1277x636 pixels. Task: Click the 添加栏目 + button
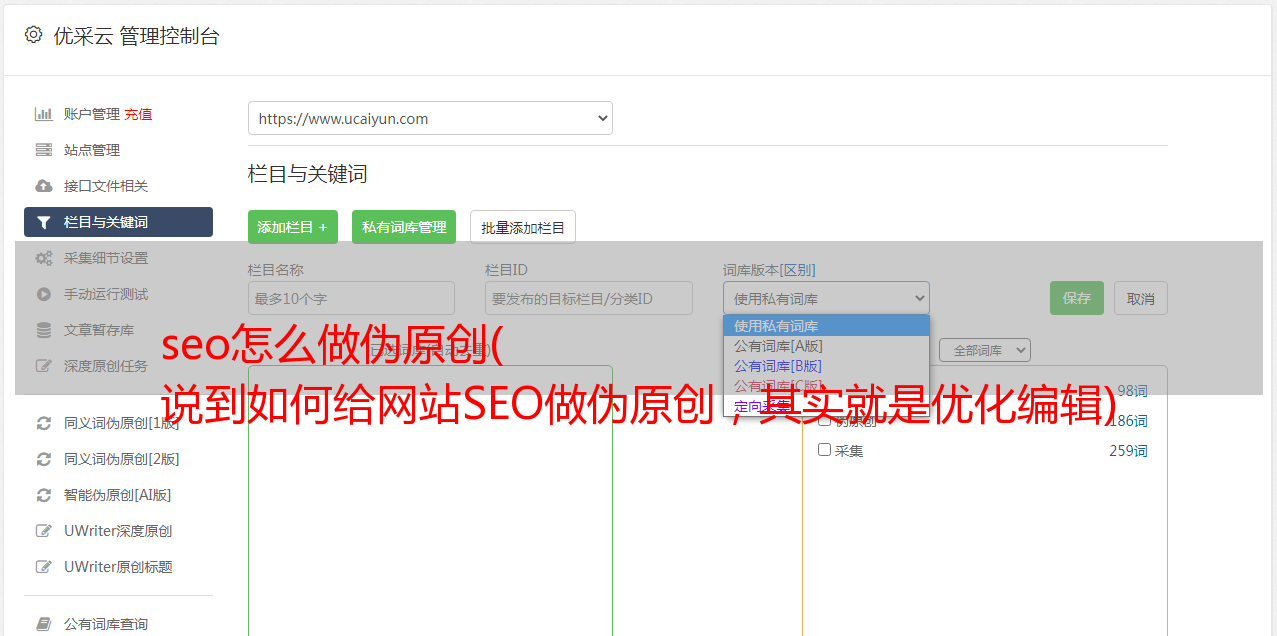coord(293,227)
